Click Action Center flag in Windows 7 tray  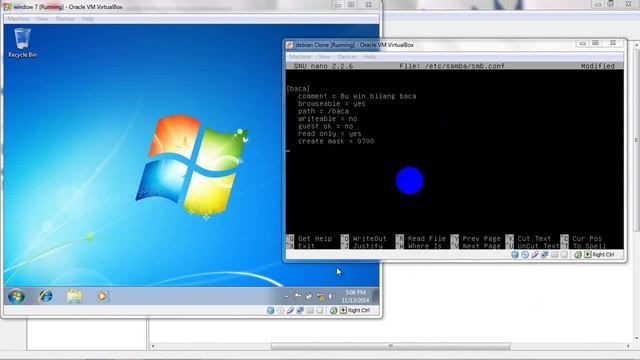coord(298,296)
